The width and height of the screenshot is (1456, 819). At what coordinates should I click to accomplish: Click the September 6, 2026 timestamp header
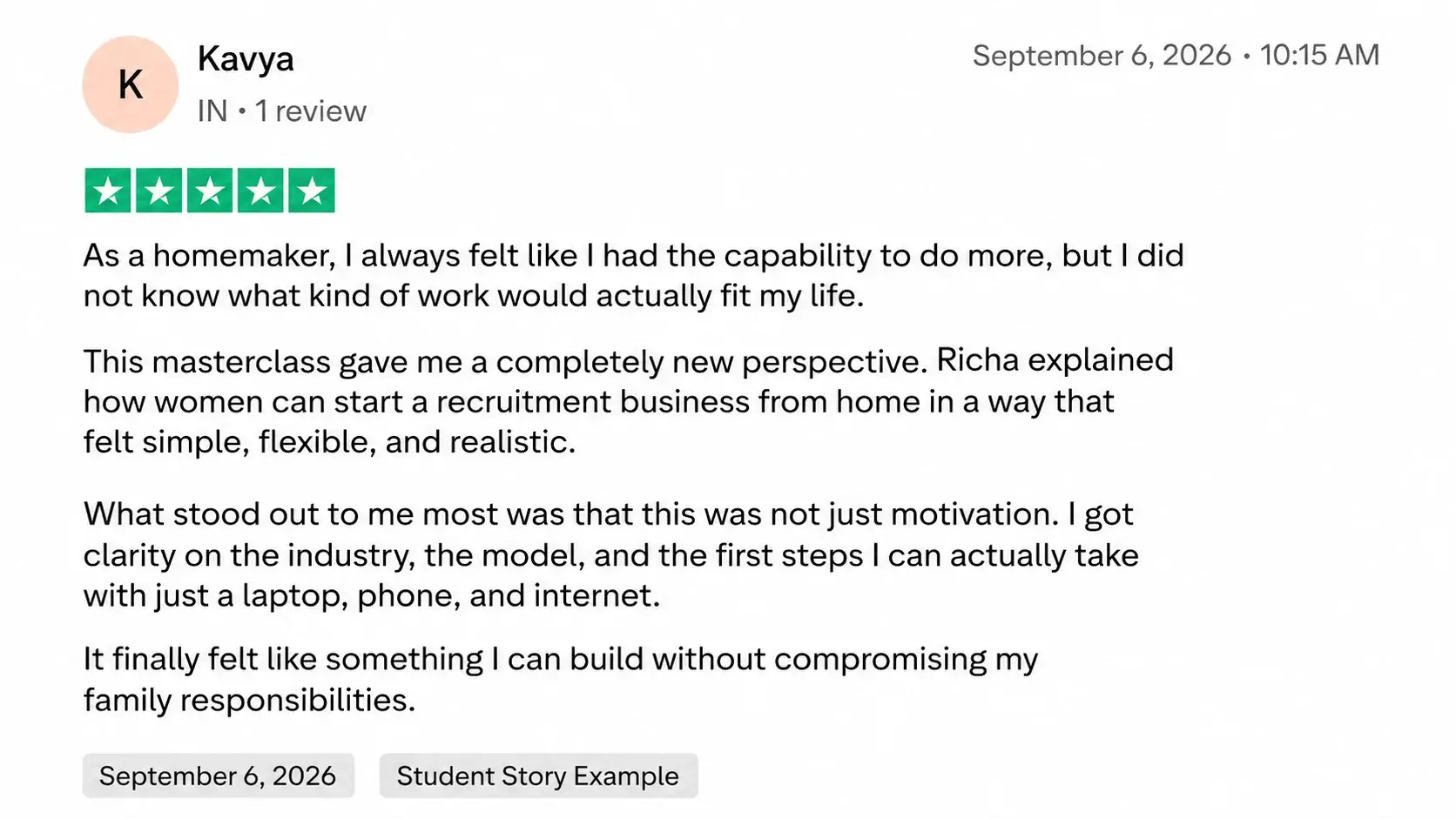pos(1102,55)
